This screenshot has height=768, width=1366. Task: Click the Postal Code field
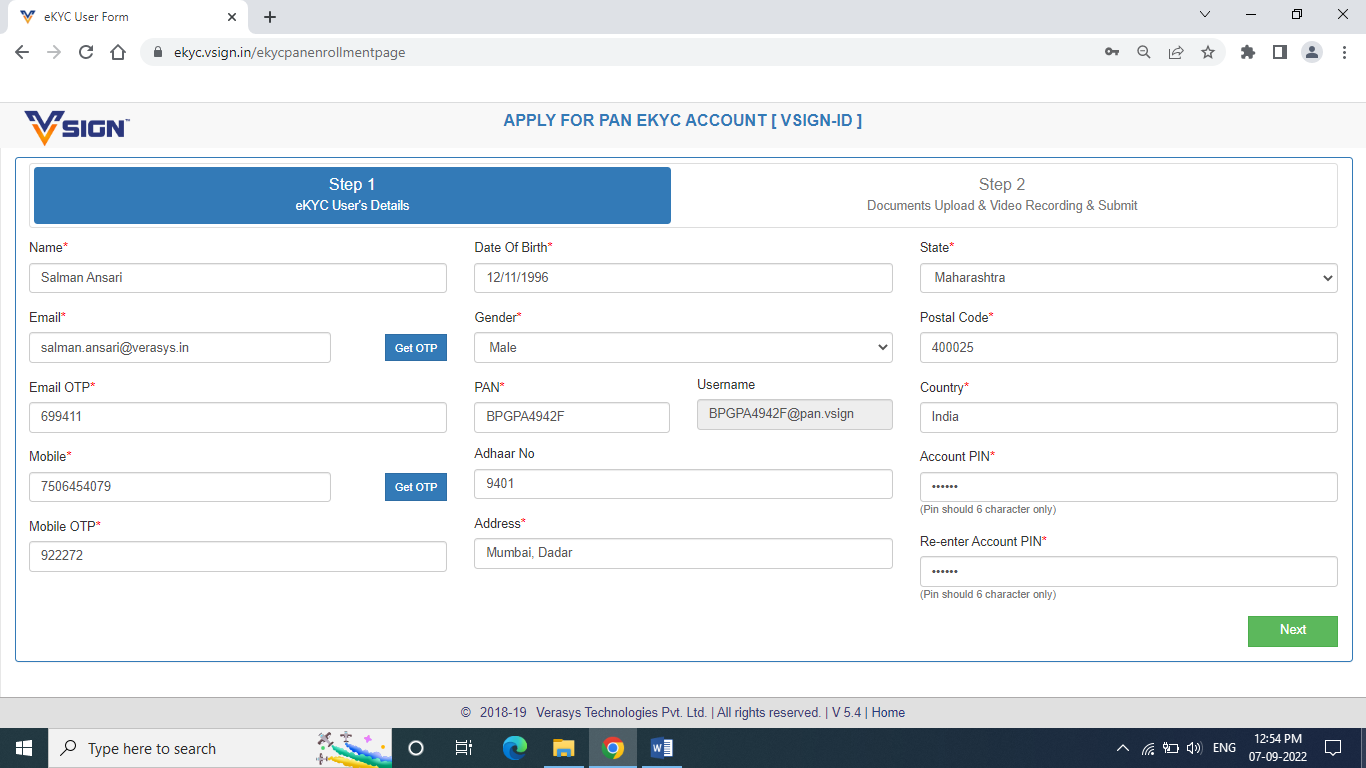[x=1128, y=348]
